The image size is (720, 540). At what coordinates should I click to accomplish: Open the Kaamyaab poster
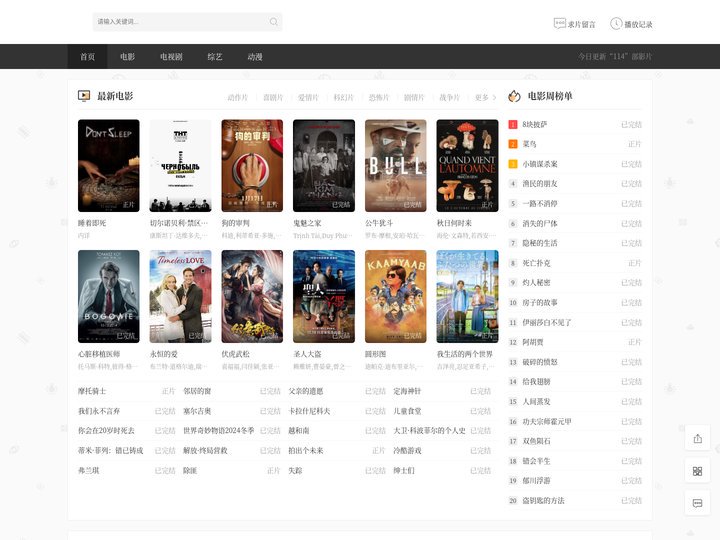(x=395, y=297)
